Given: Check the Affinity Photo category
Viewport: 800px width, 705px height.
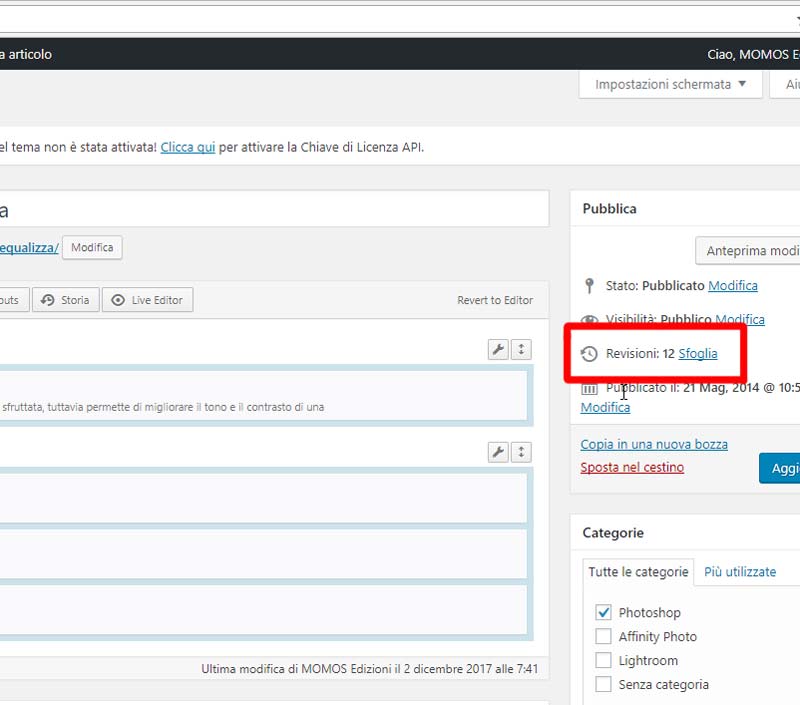Looking at the screenshot, I should tap(603, 636).
